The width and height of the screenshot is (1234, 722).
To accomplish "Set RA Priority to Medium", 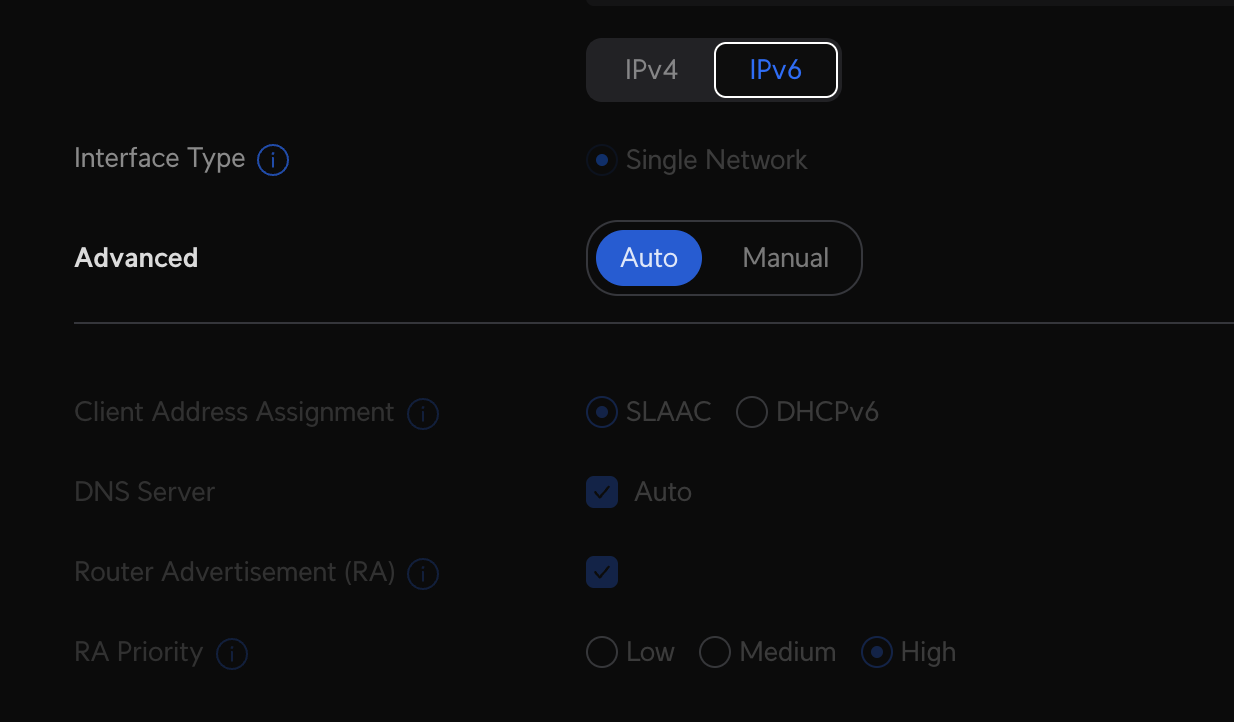I will coord(715,652).
